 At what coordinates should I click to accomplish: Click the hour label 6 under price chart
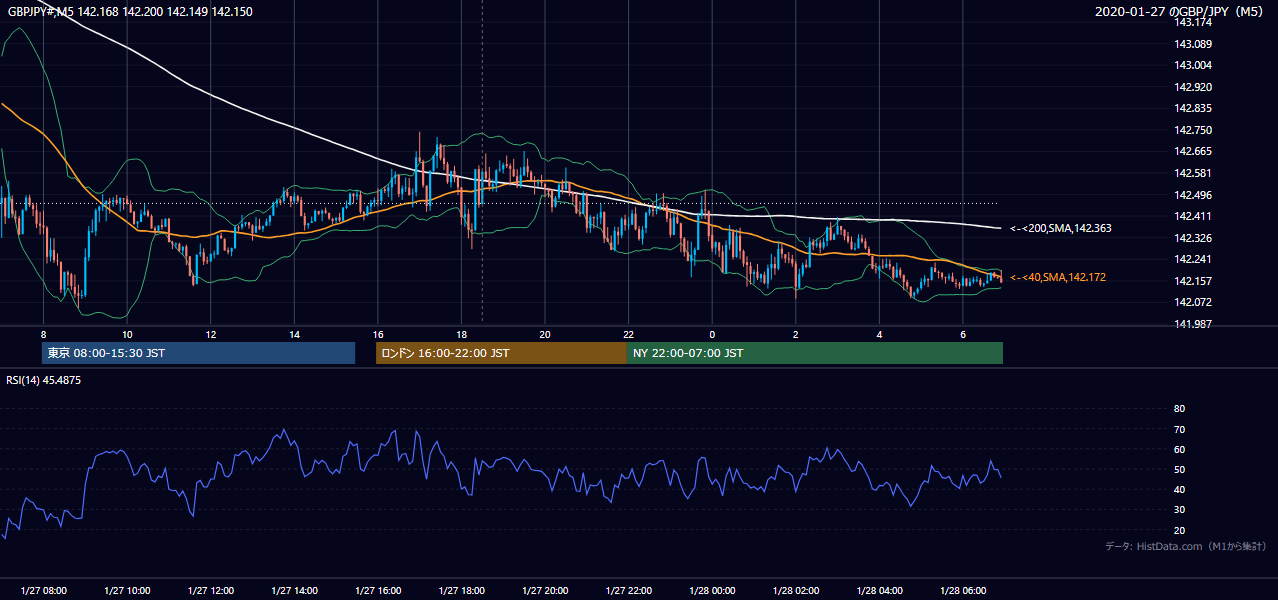(962, 334)
